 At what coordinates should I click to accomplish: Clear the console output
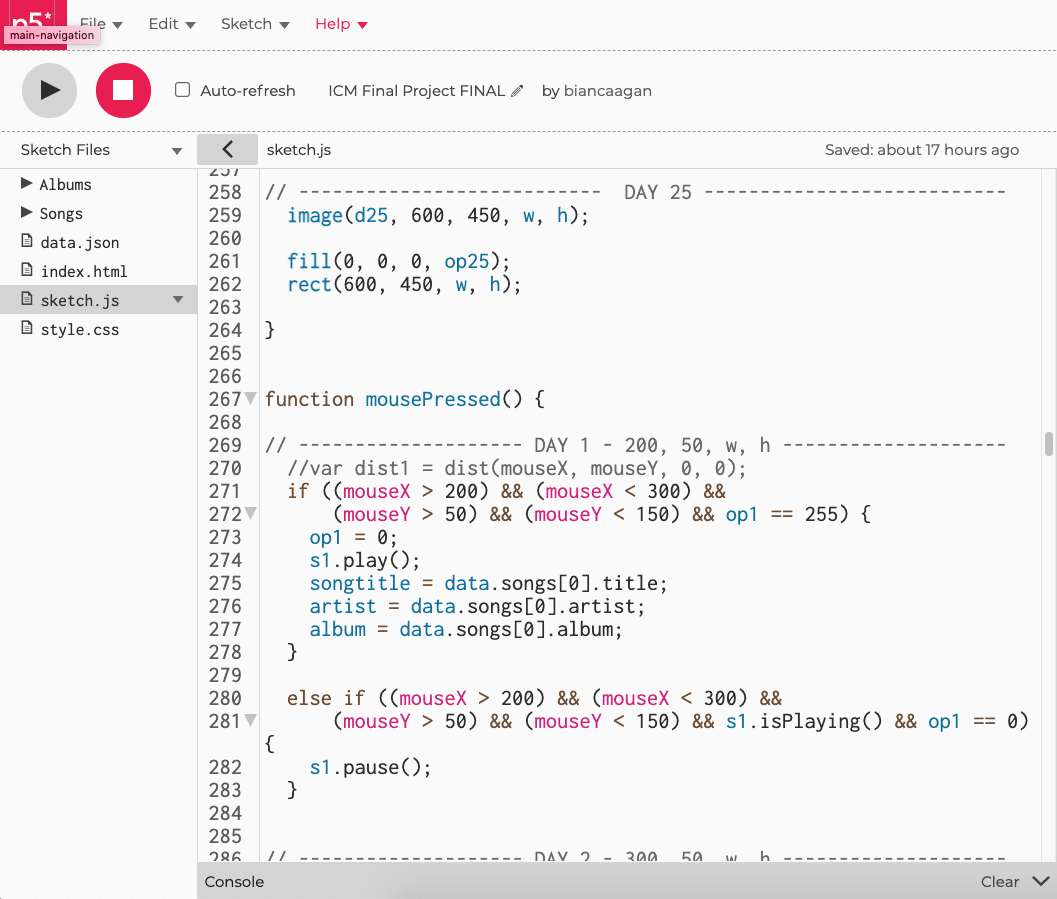point(999,881)
